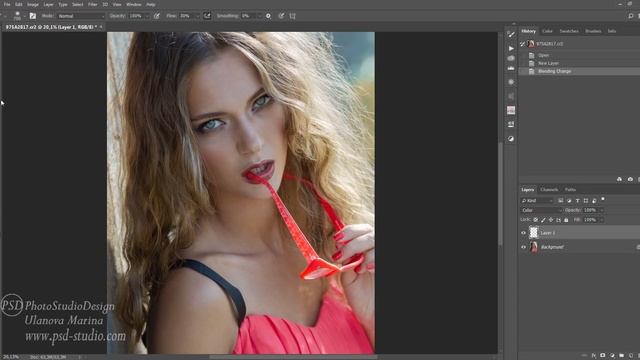
Task: Click the history snapshot thumbnail
Action: [531, 44]
